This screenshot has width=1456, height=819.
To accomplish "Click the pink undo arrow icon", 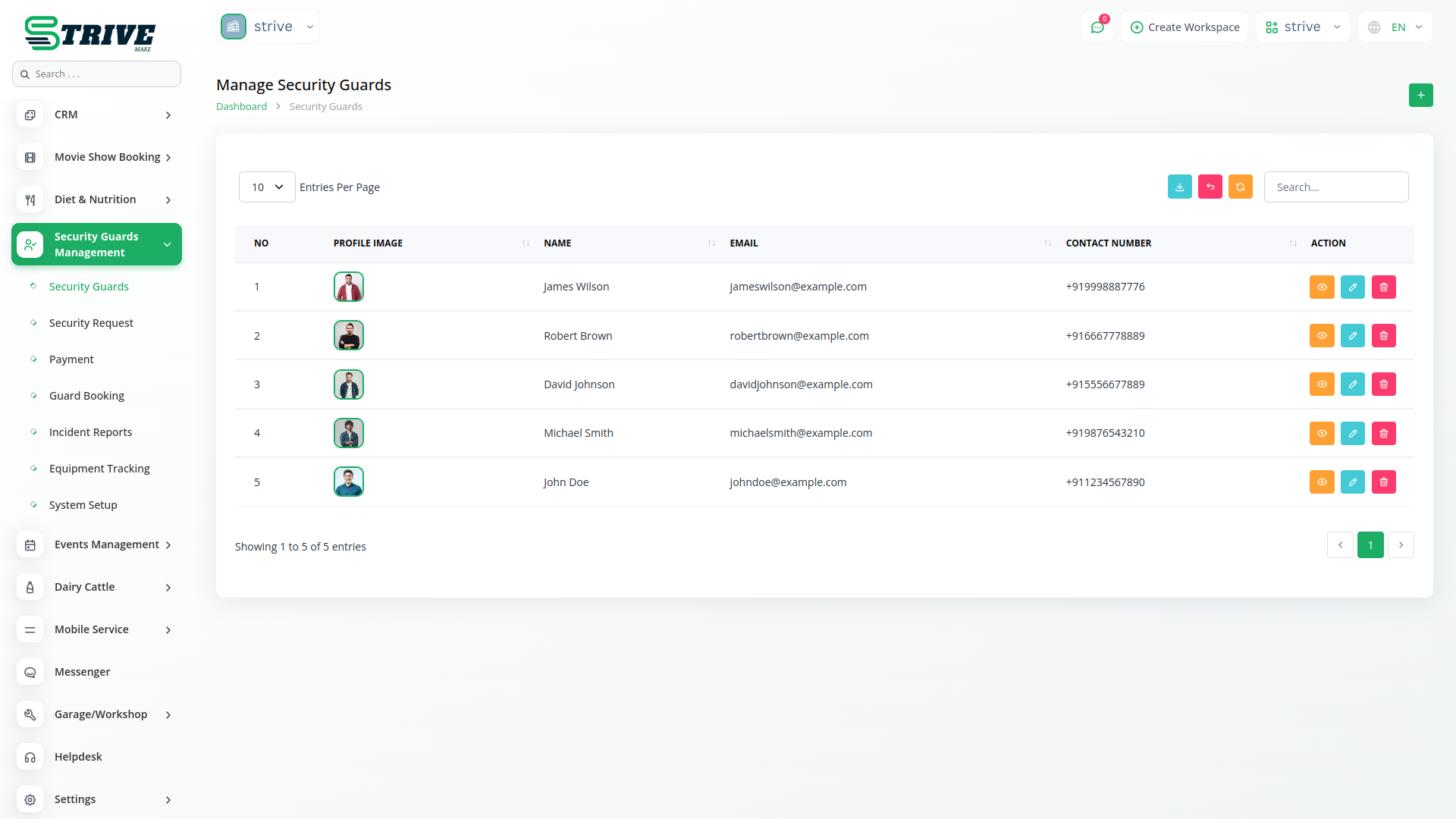I will point(1210,187).
